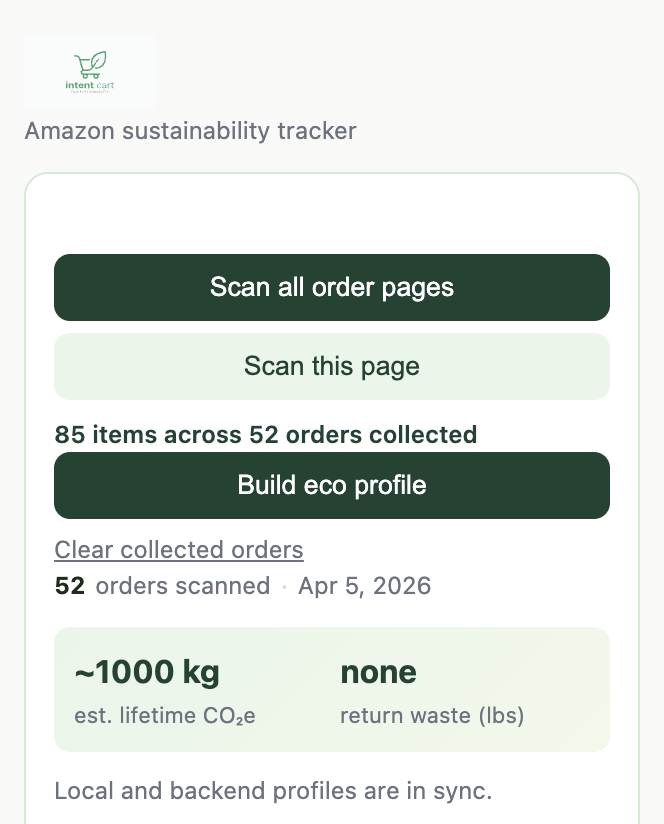This screenshot has height=824, width=664.
Task: Click the "intent cart" logo wordmark
Action: click(x=90, y=85)
